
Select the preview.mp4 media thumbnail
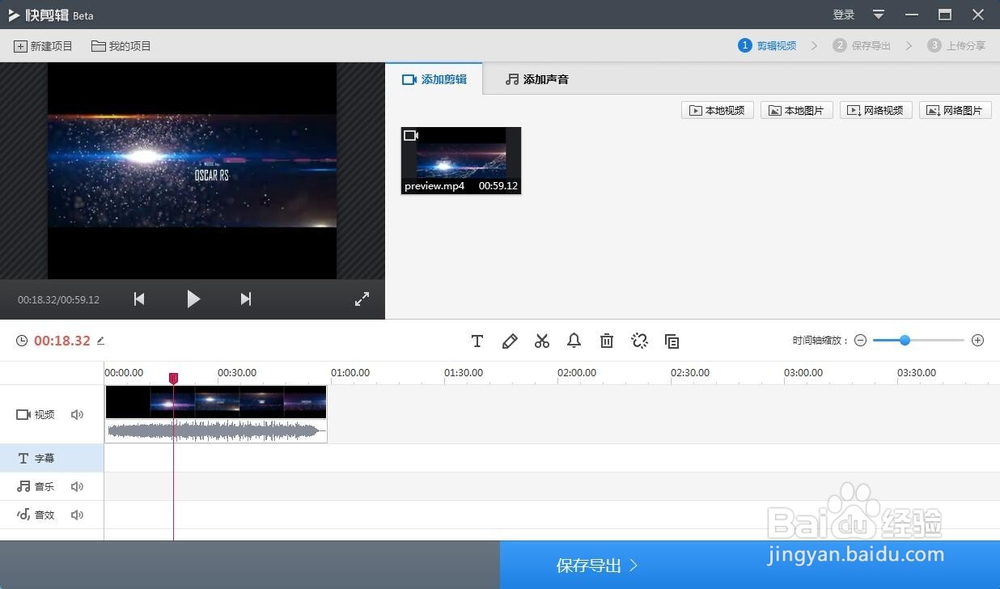pyautogui.click(x=461, y=161)
